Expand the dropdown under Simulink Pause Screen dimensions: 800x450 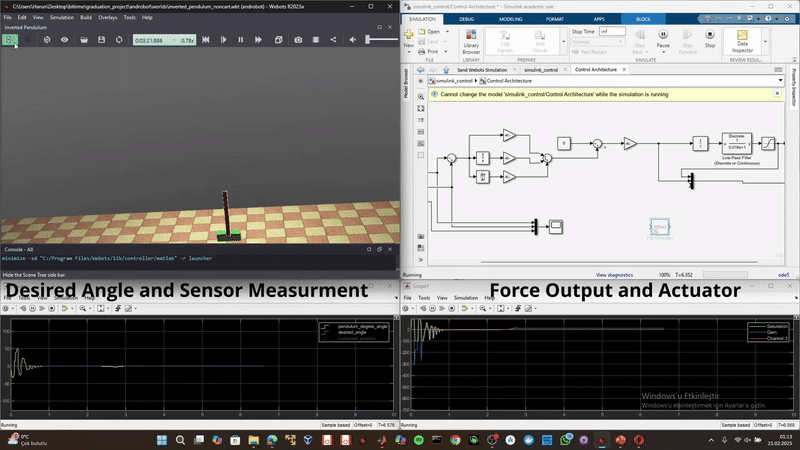point(663,52)
